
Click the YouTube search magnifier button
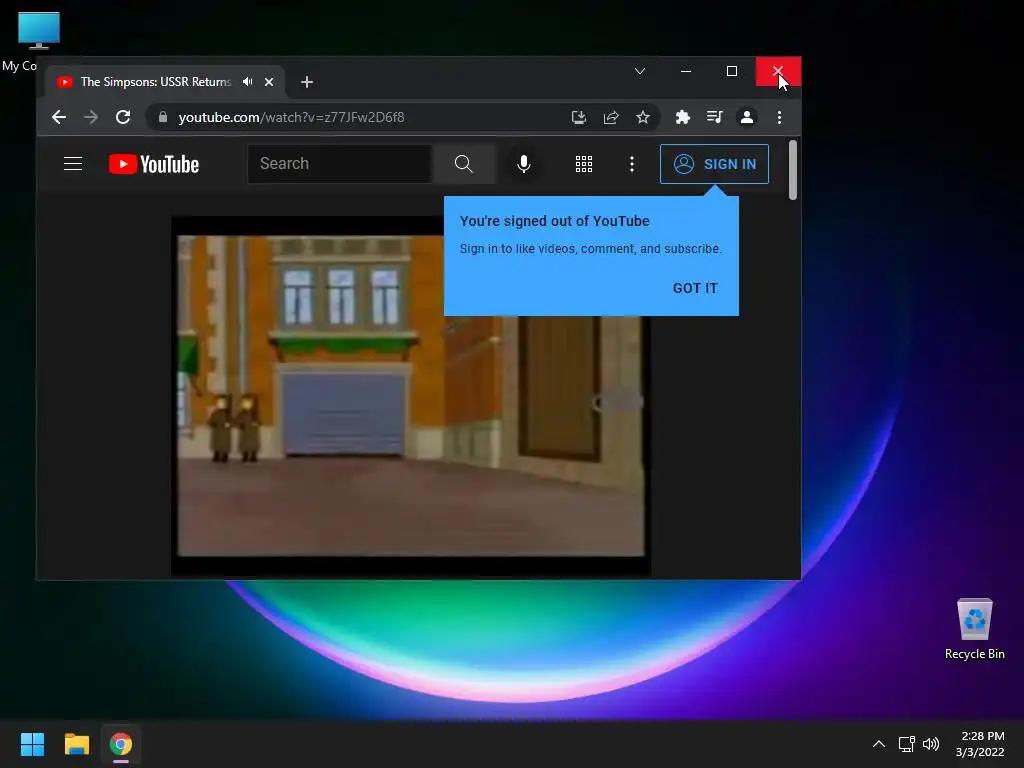(x=464, y=164)
